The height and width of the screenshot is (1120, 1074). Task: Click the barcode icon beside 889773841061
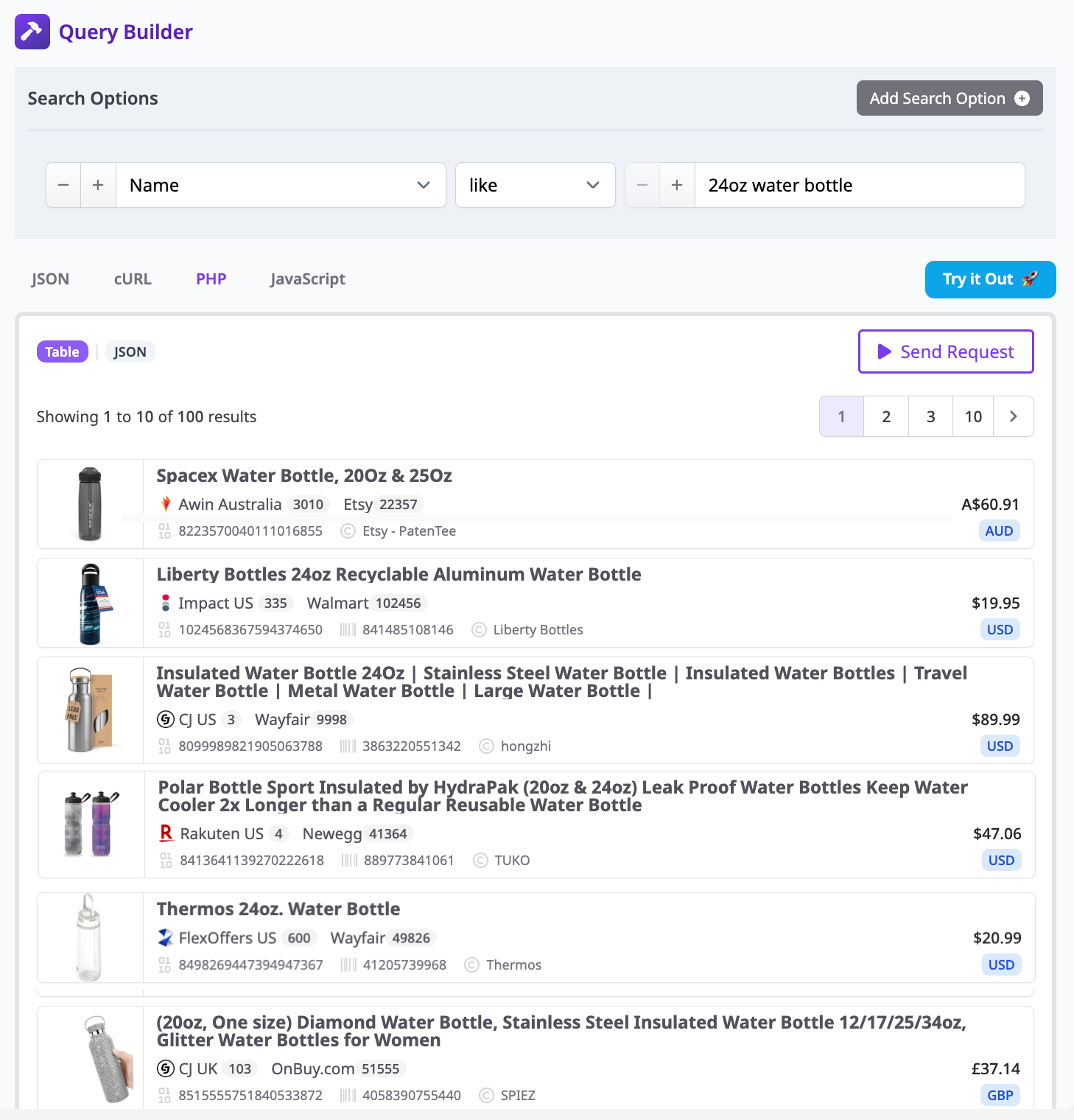click(350, 860)
